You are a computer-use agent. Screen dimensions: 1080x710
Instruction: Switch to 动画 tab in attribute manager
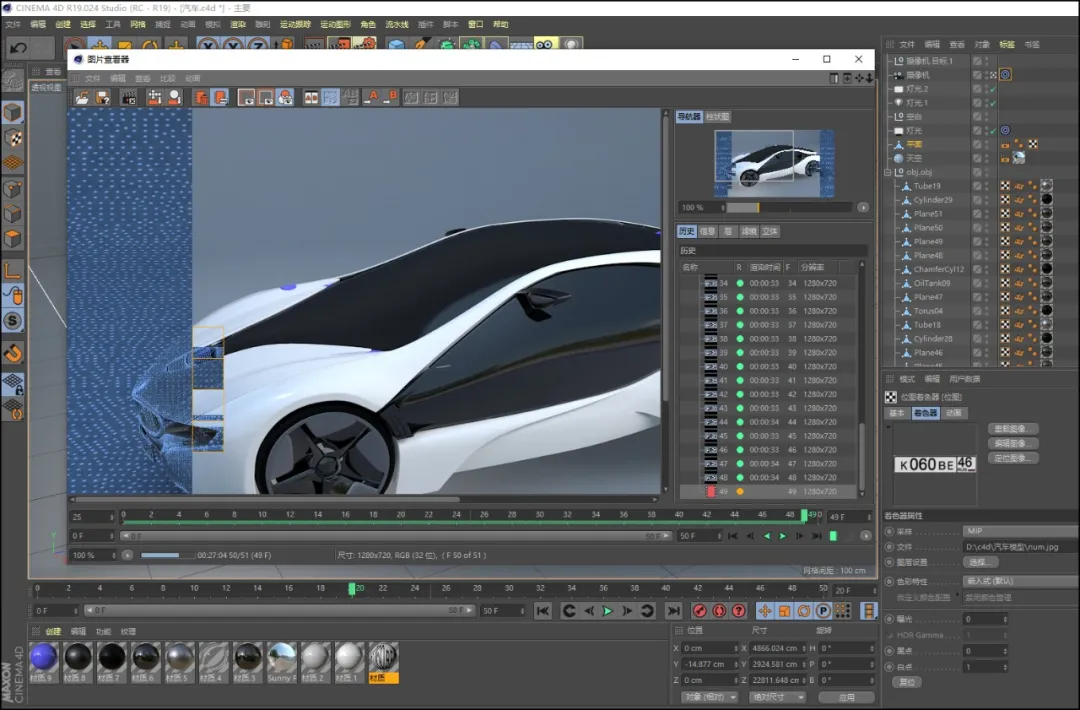pos(953,413)
